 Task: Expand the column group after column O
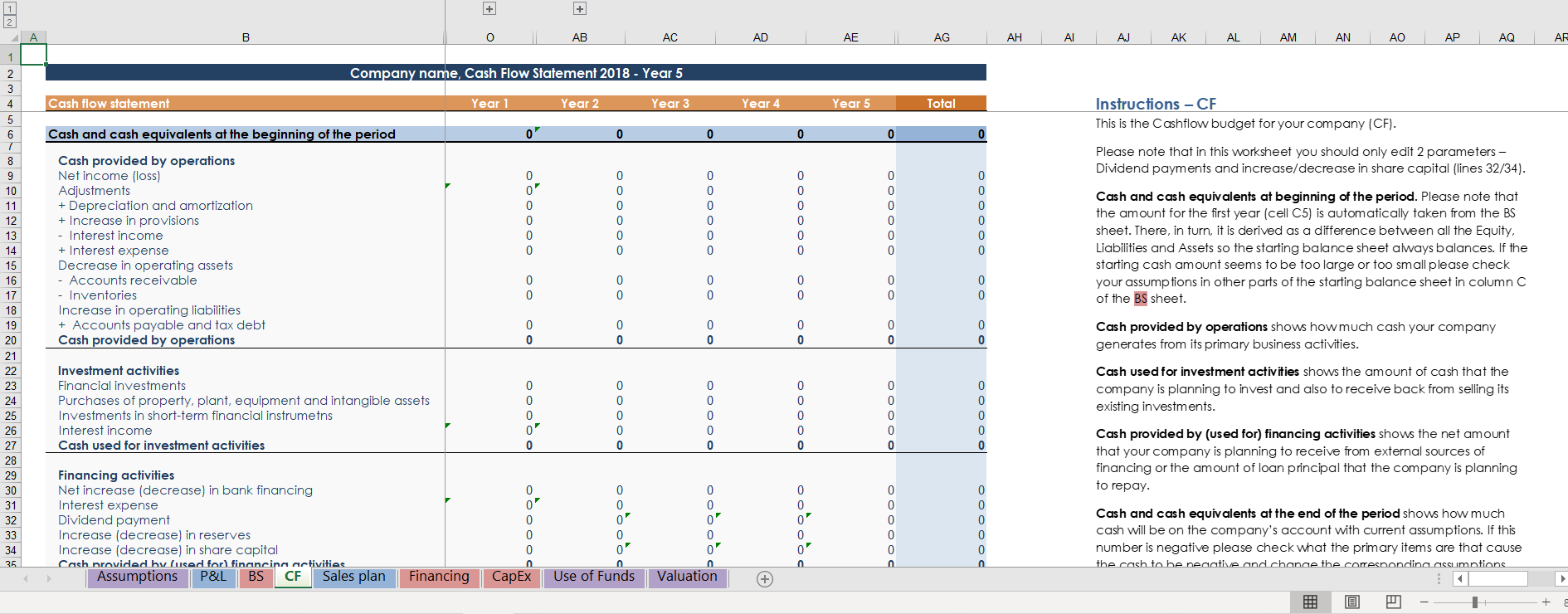click(x=489, y=8)
